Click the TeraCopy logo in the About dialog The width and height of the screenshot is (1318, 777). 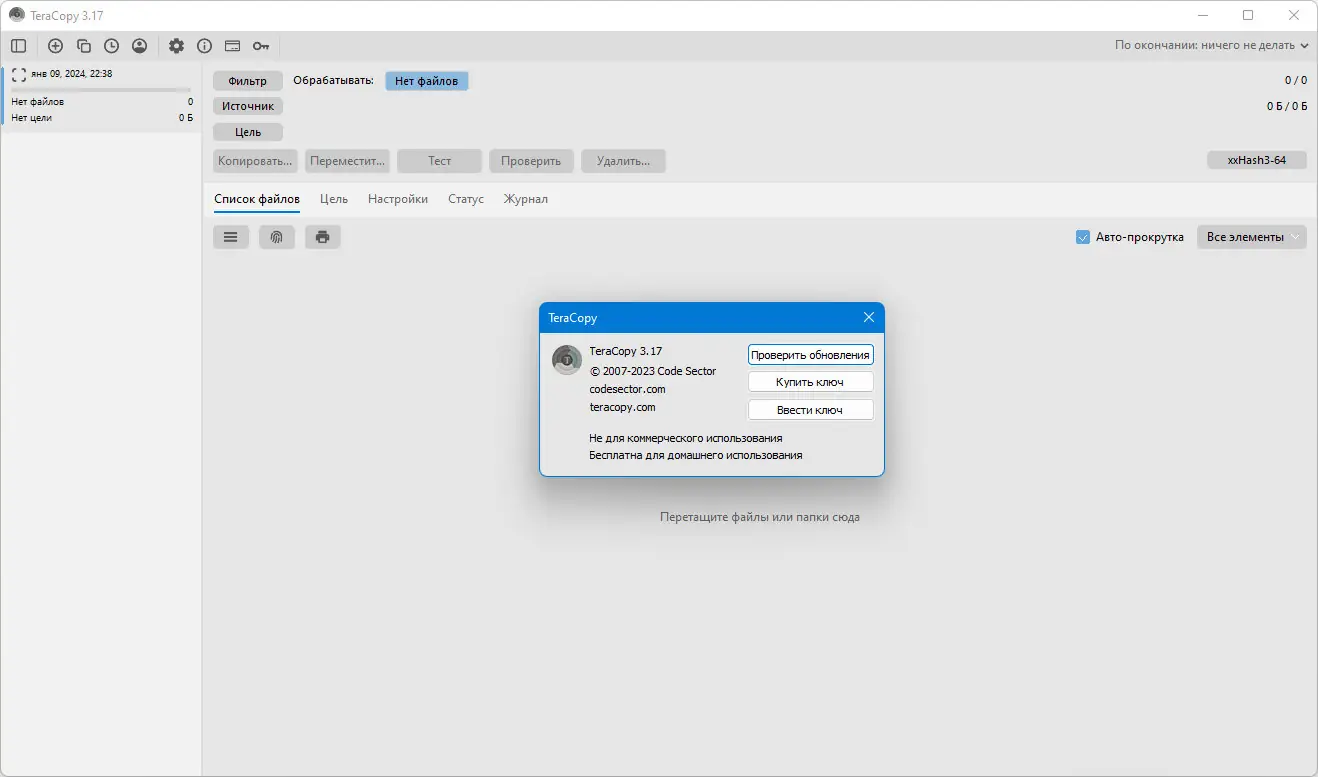click(x=567, y=360)
